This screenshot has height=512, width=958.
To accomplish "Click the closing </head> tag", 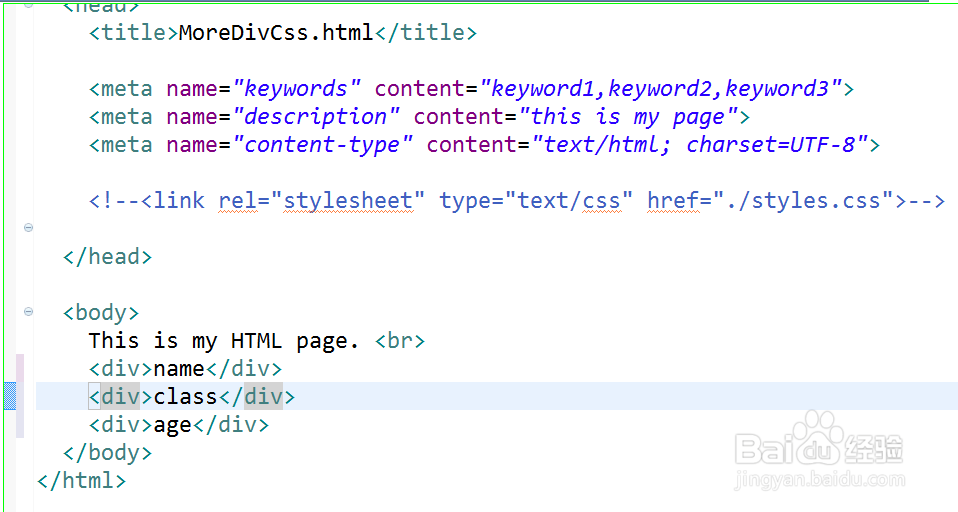I will point(108,257).
